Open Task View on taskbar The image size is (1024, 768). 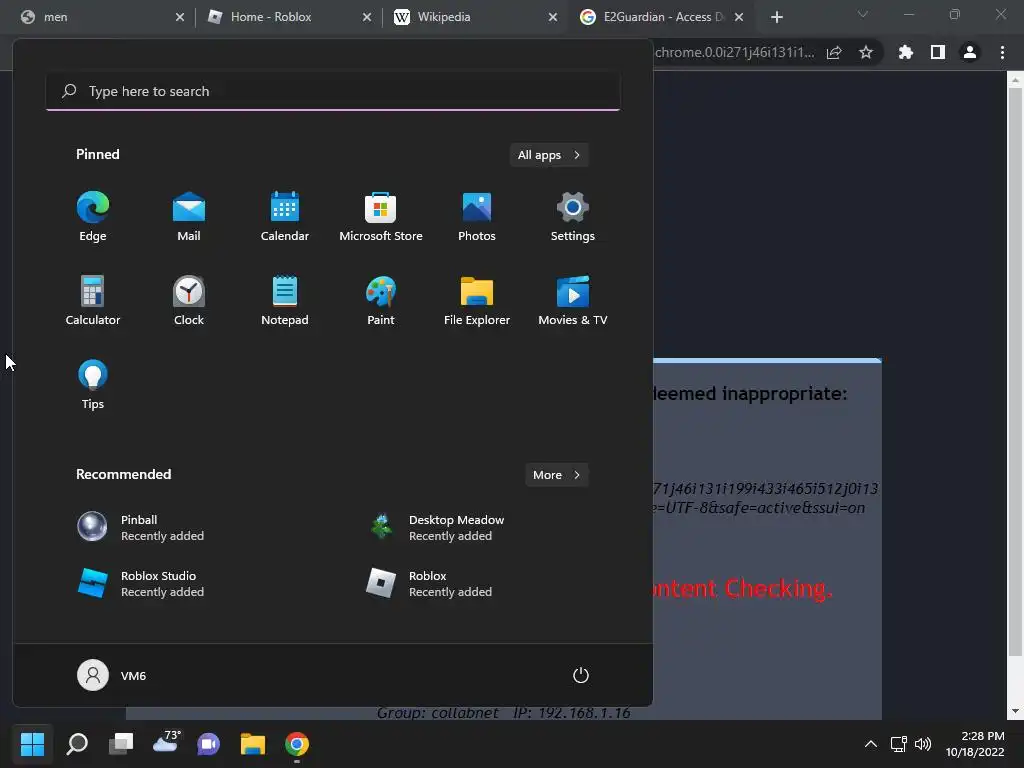[x=121, y=743]
